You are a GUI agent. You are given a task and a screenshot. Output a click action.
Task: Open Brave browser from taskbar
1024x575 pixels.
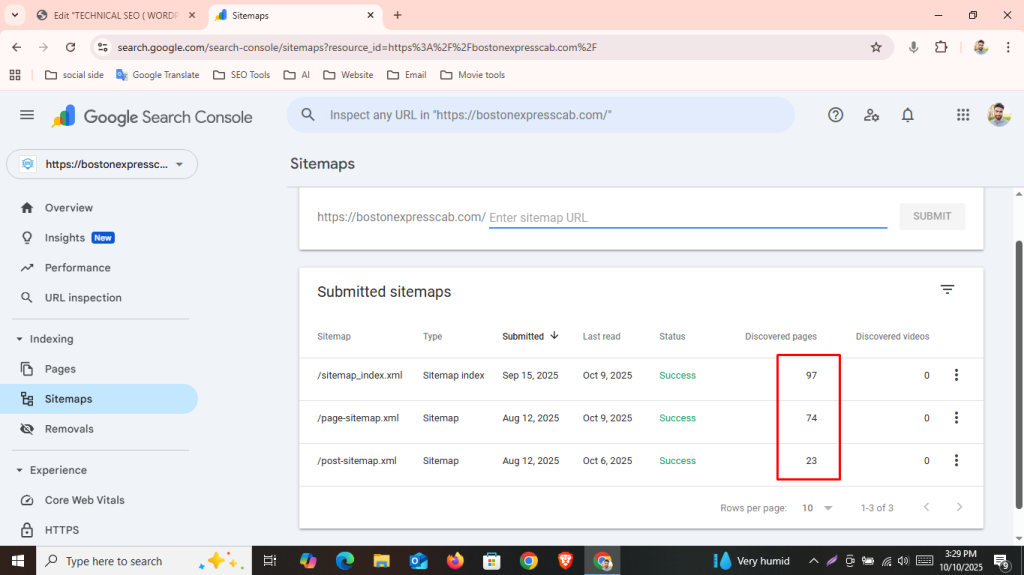(x=565, y=561)
